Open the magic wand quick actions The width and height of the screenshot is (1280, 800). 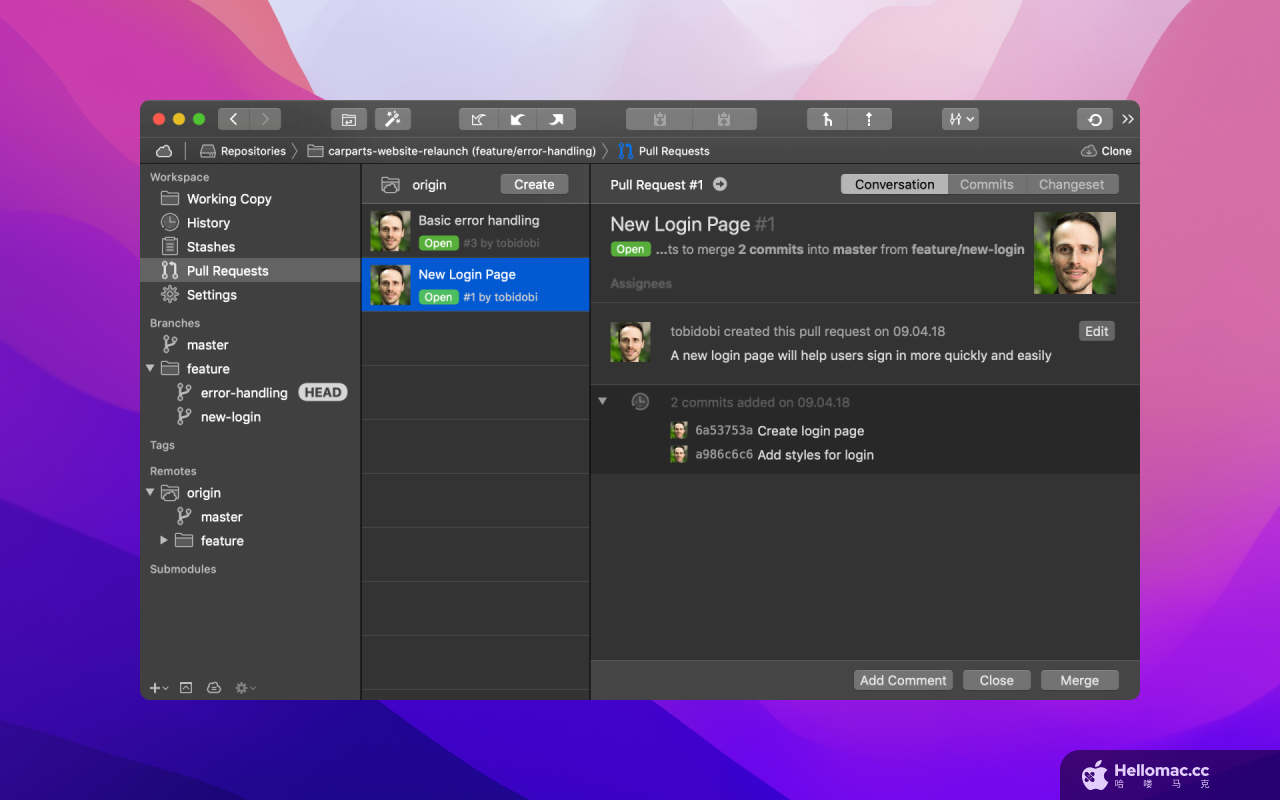tap(393, 119)
